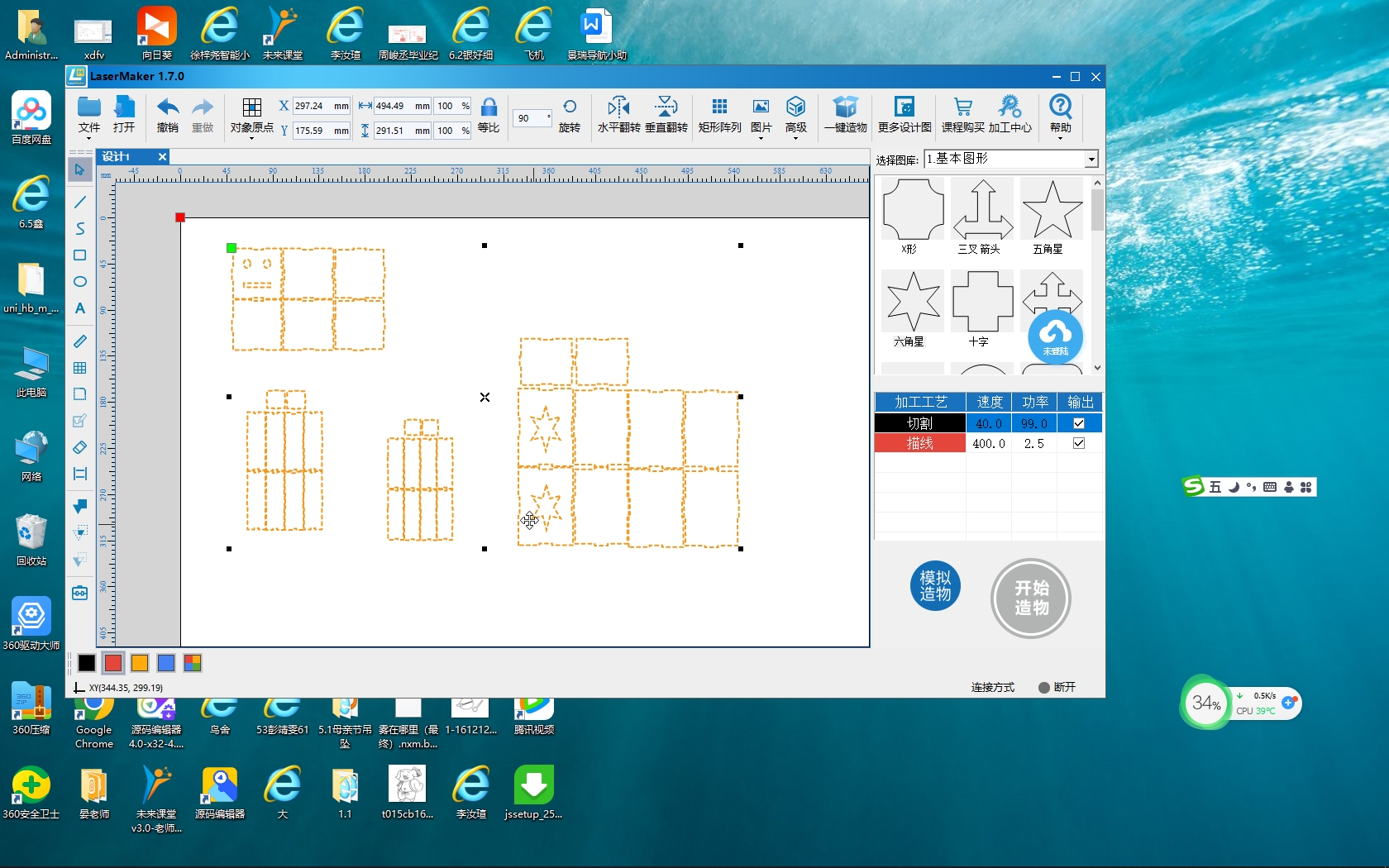Pick the blue color swatch
The height and width of the screenshot is (868, 1389).
(x=166, y=663)
